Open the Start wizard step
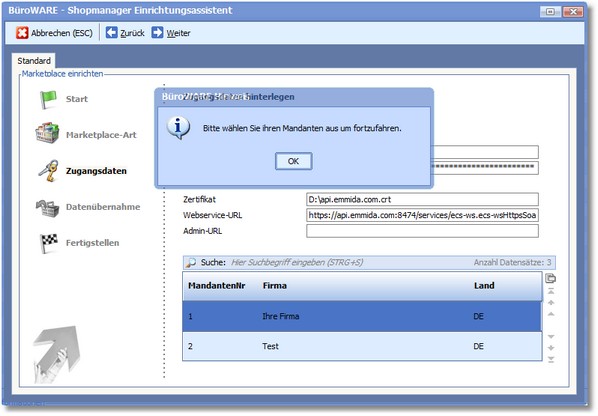 (x=77, y=99)
